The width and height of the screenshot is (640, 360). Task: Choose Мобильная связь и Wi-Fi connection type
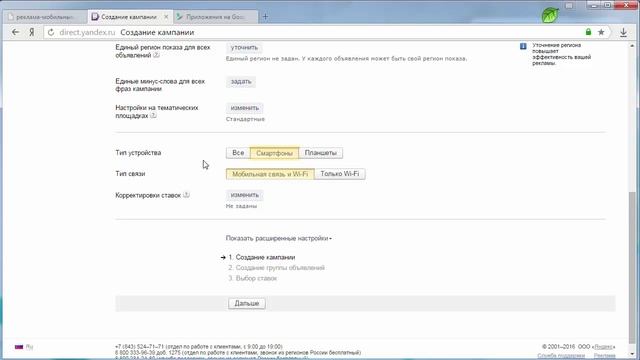tap(270, 174)
